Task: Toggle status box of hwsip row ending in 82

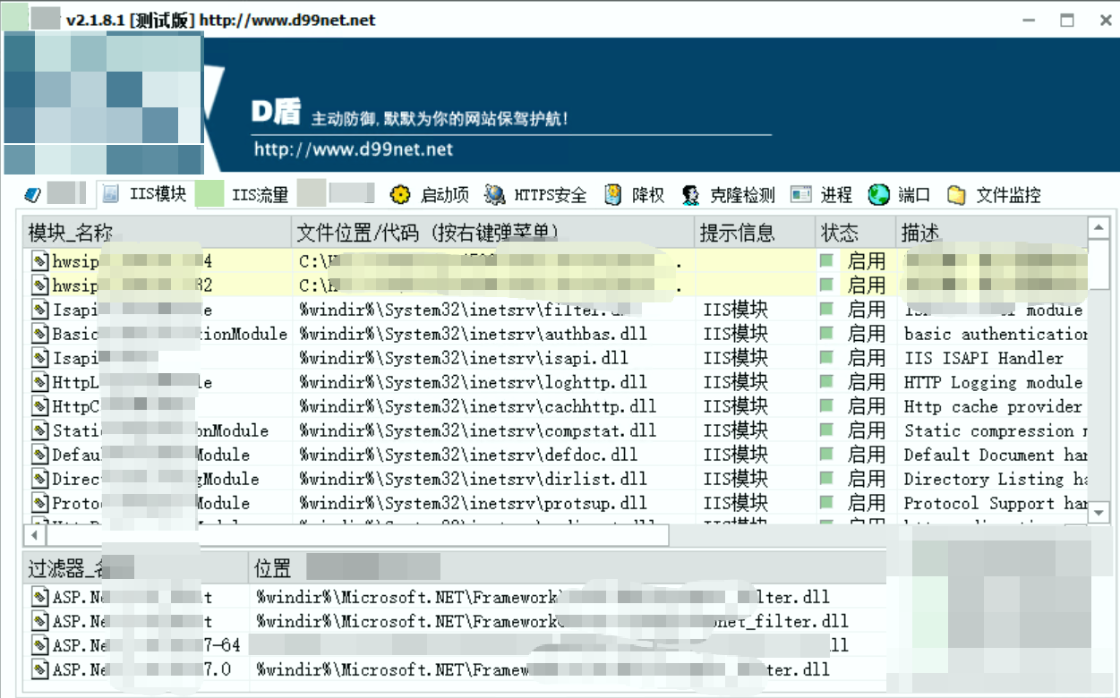Action: tap(826, 284)
